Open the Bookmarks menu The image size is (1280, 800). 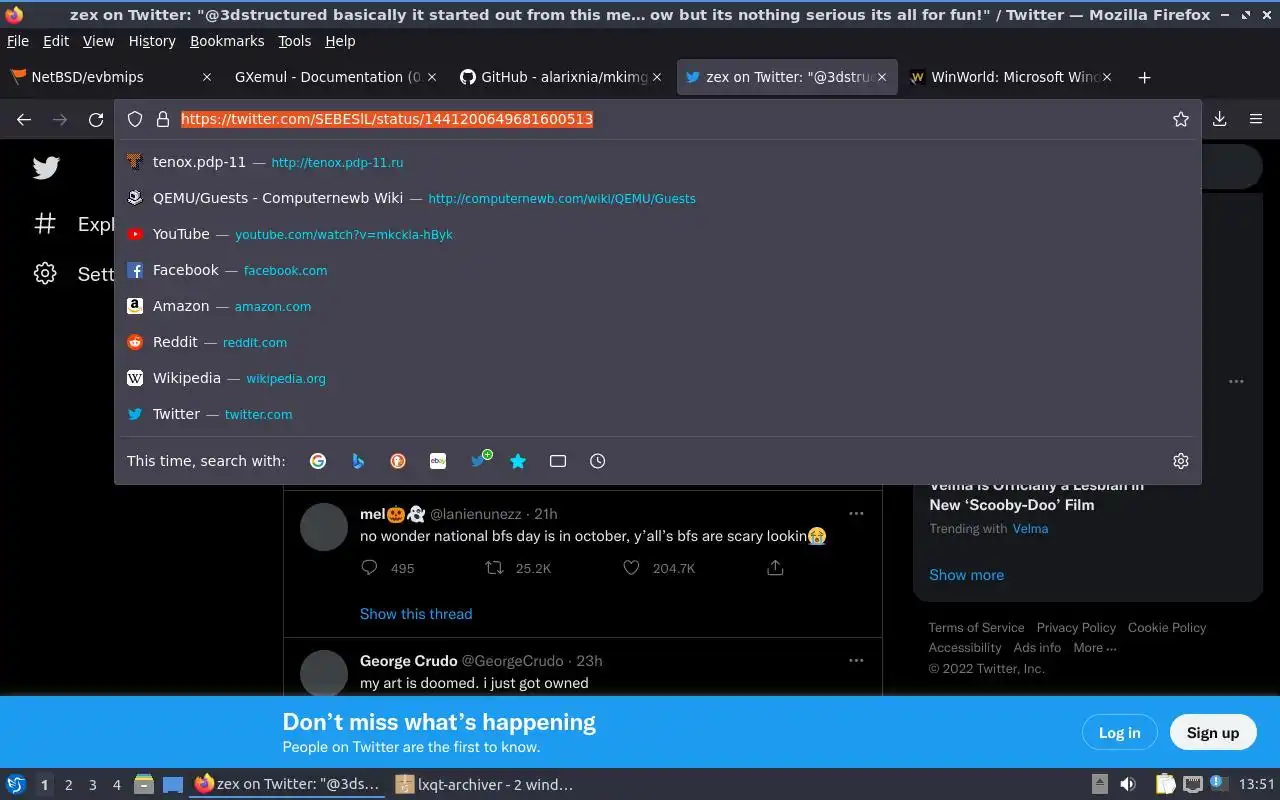point(227,41)
